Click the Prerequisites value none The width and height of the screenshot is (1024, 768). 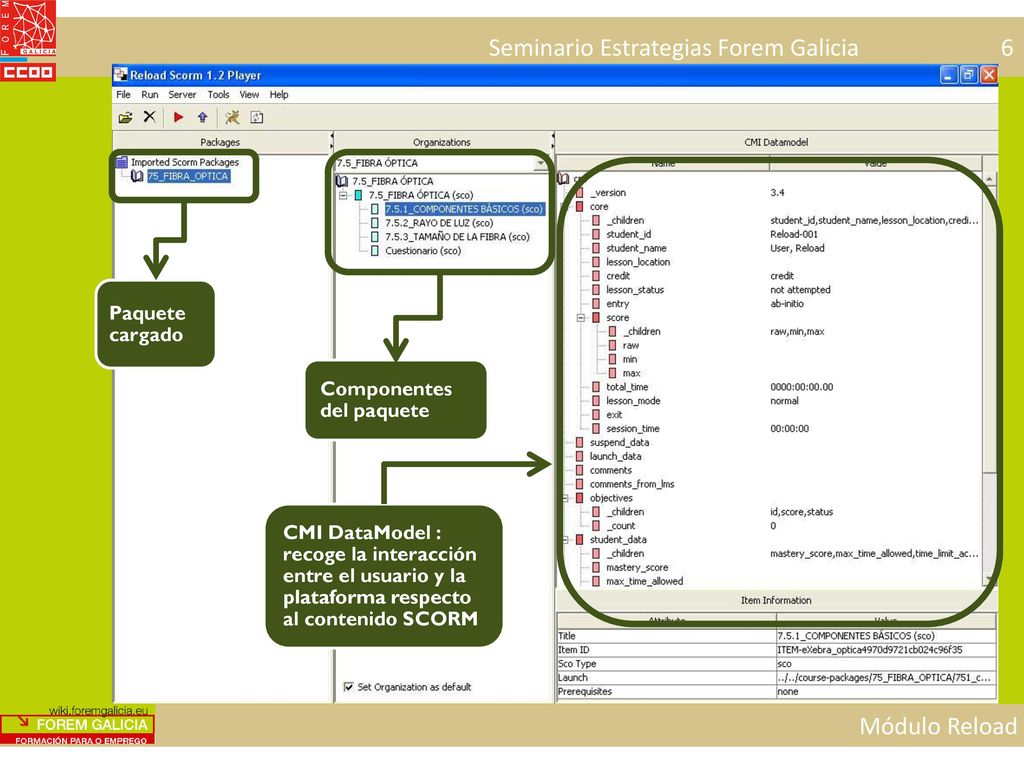pos(886,692)
